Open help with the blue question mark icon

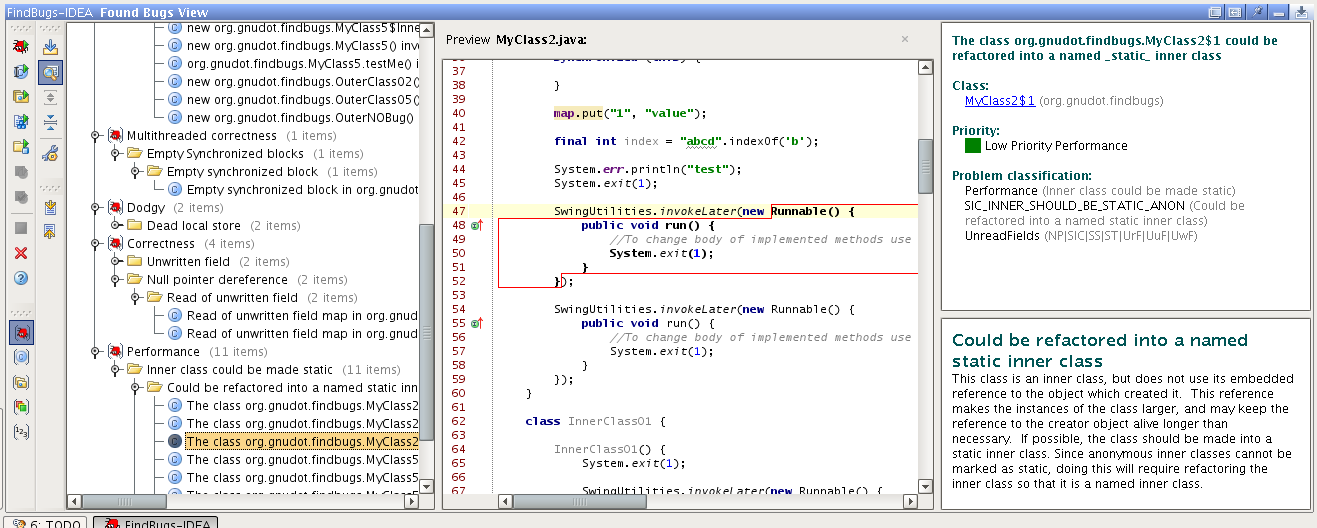pyautogui.click(x=20, y=278)
